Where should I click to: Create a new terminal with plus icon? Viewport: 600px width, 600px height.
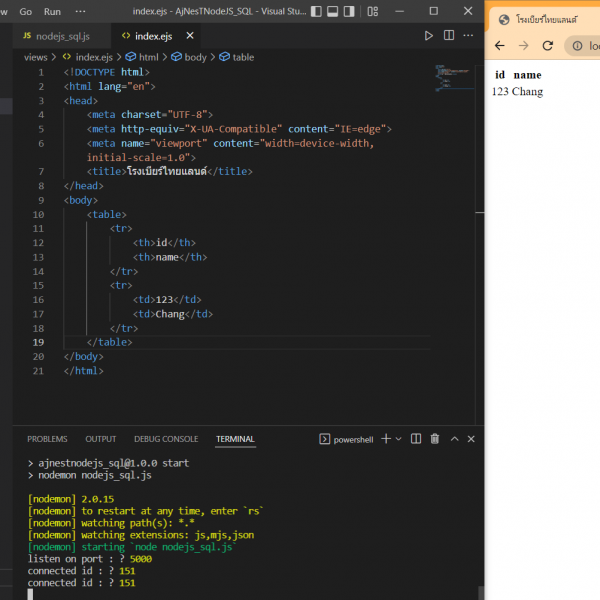[x=386, y=439]
